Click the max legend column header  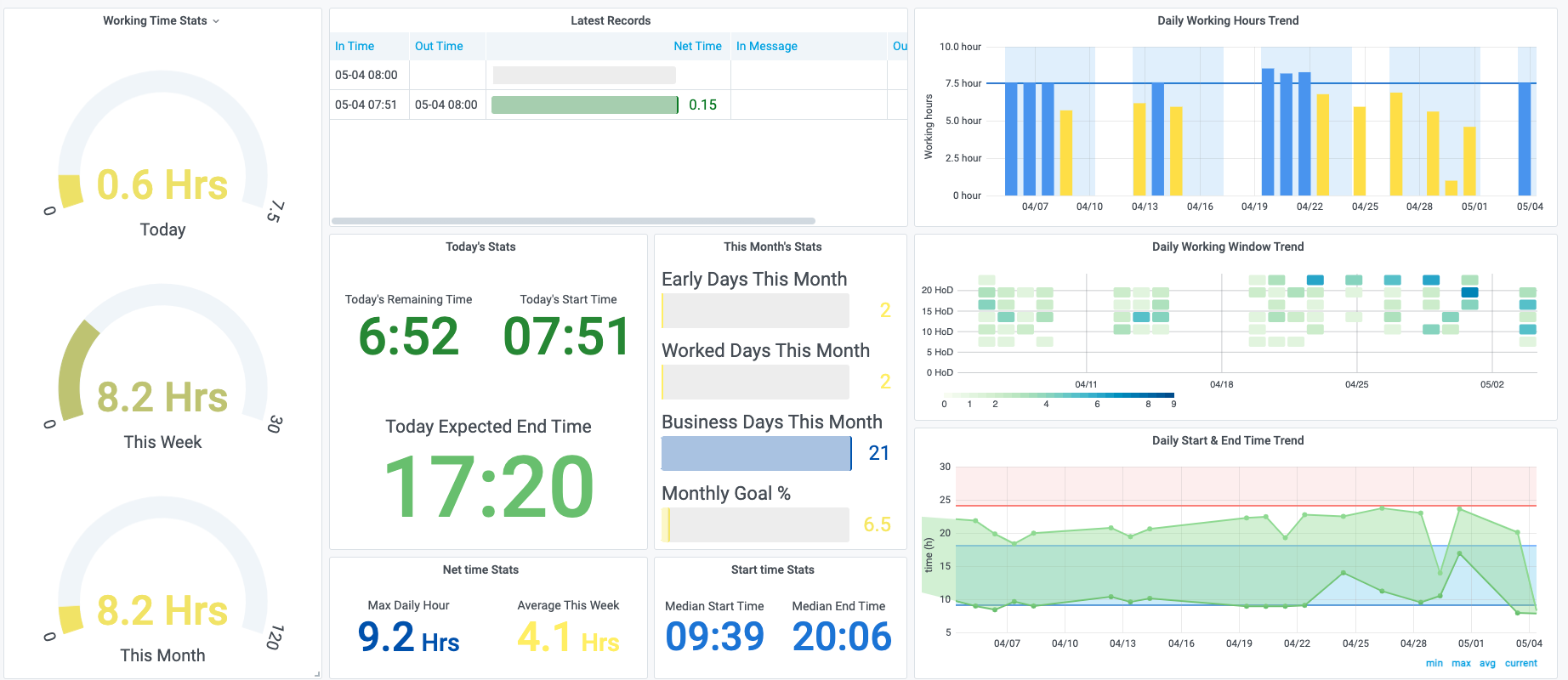tap(1461, 663)
